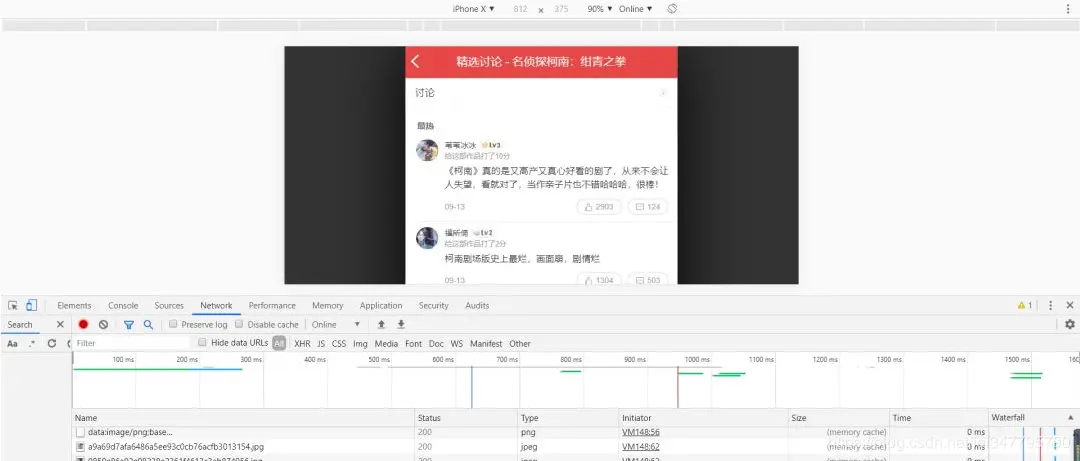Filter requests by All

tap(279, 343)
